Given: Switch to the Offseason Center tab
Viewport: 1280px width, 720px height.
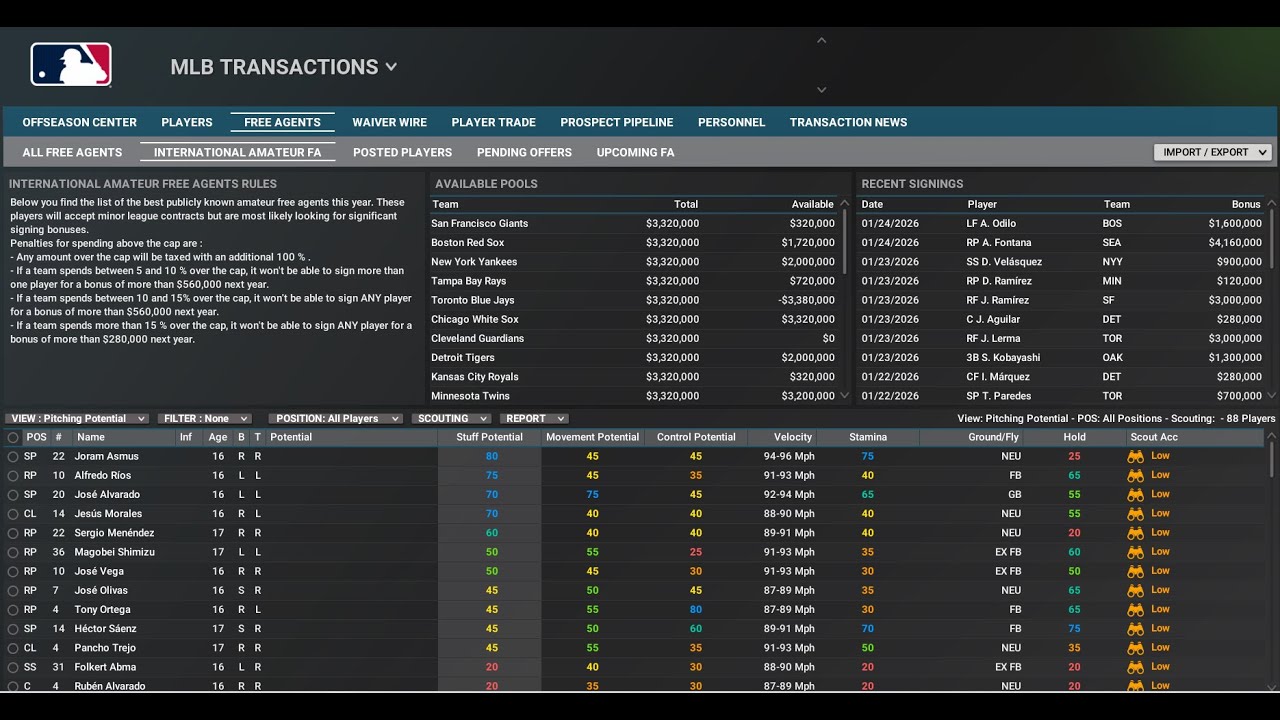Looking at the screenshot, I should click(x=80, y=122).
